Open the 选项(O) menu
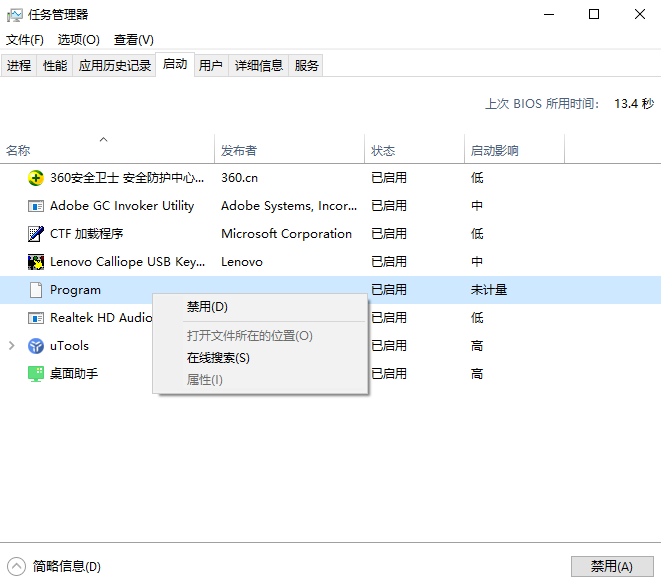The height and width of the screenshot is (587, 661). pos(78,40)
